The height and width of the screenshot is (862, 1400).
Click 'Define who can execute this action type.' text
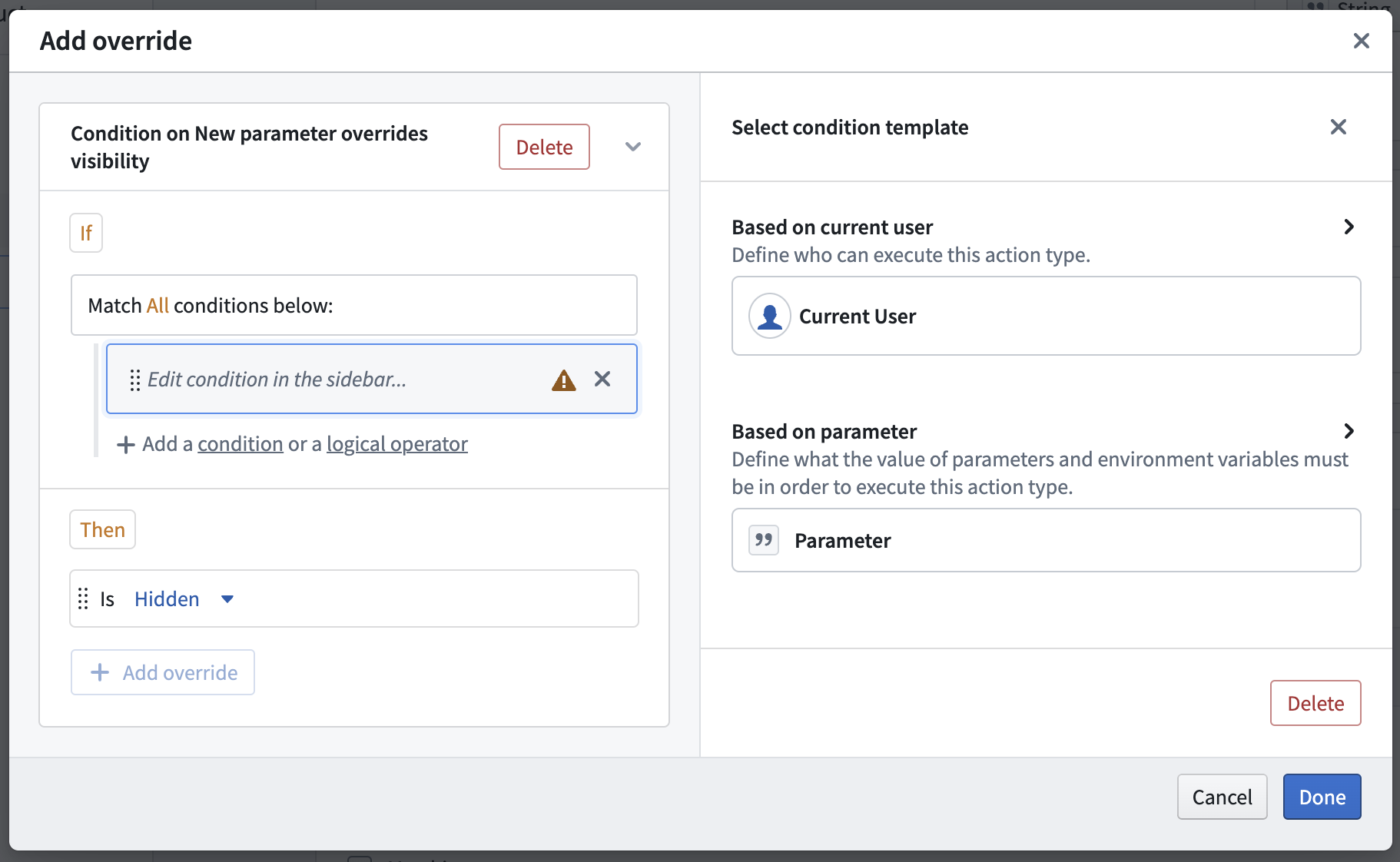[x=911, y=255]
